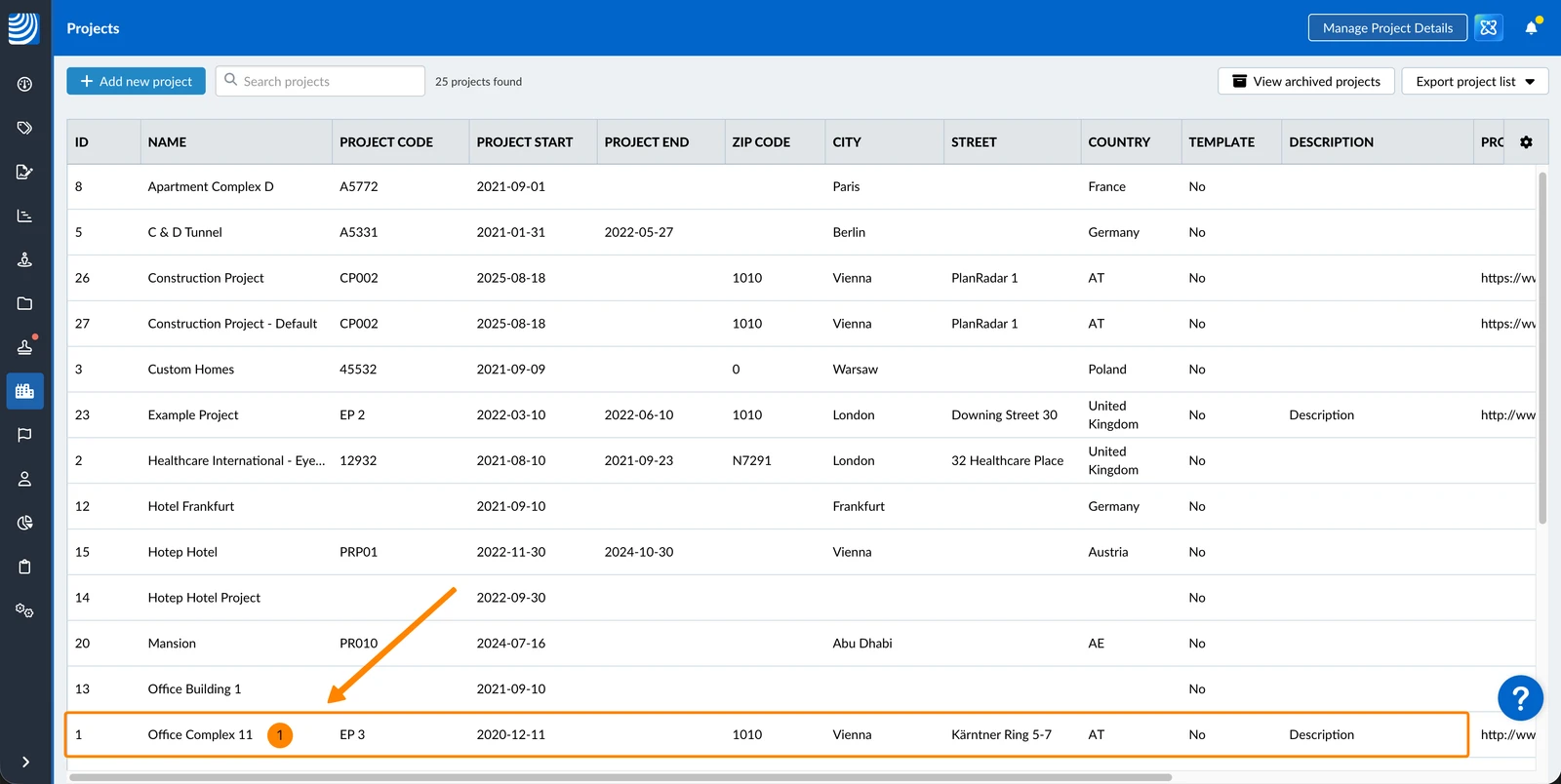Click project code PRP01

pos(358,553)
